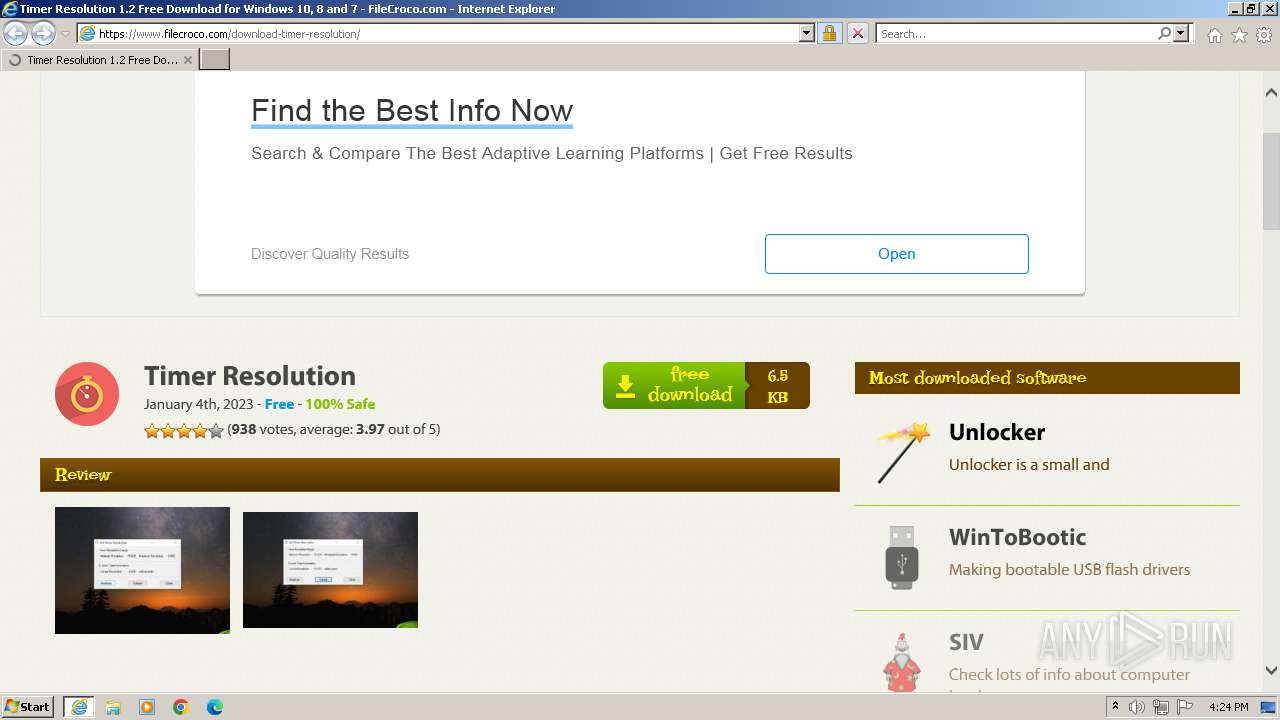
Task: Launch Microsoft Edge from the taskbar
Action: point(215,707)
